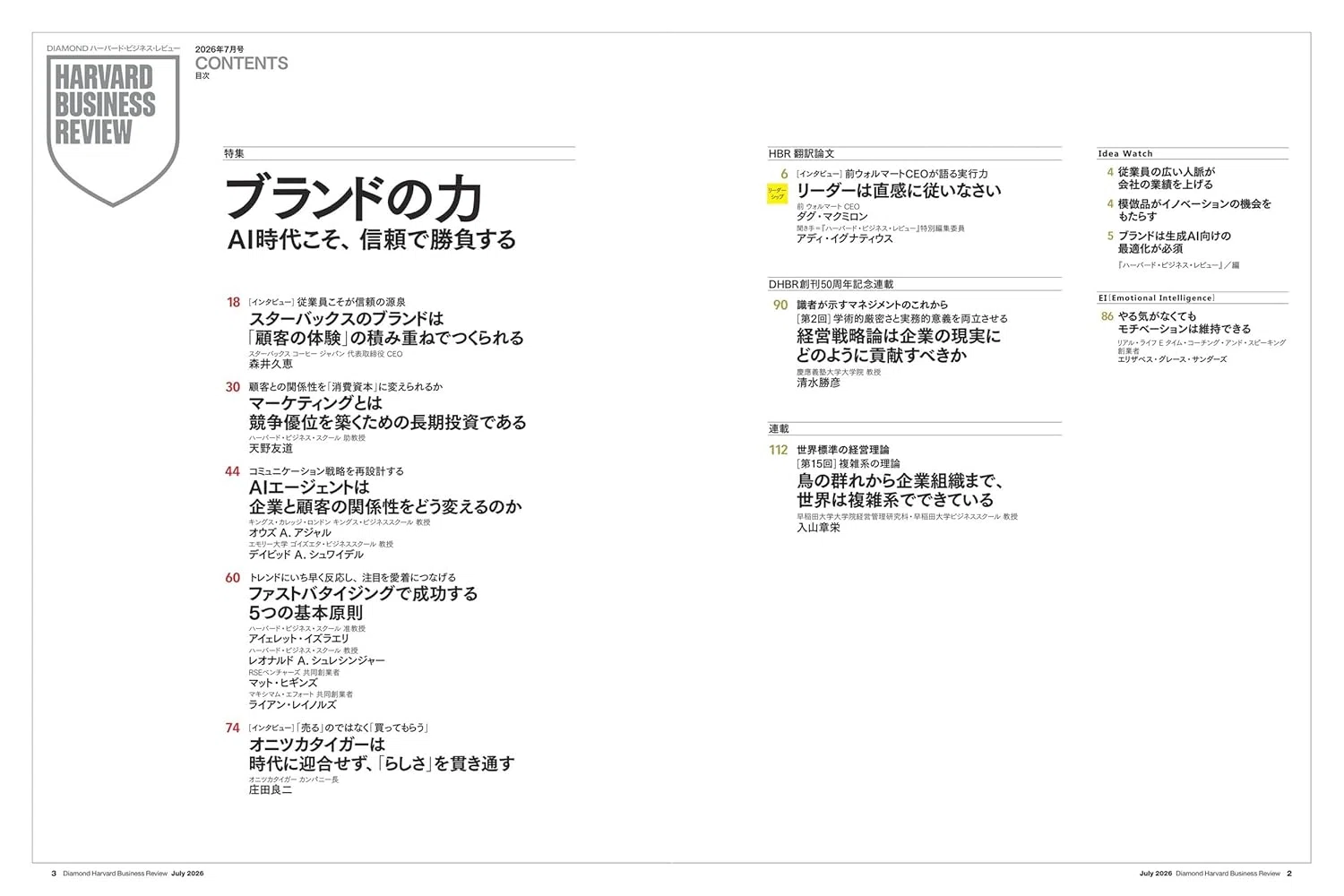Click interviewer name アディ・イグナティウス
Screen dimensions: 1344x896
(x=845, y=239)
